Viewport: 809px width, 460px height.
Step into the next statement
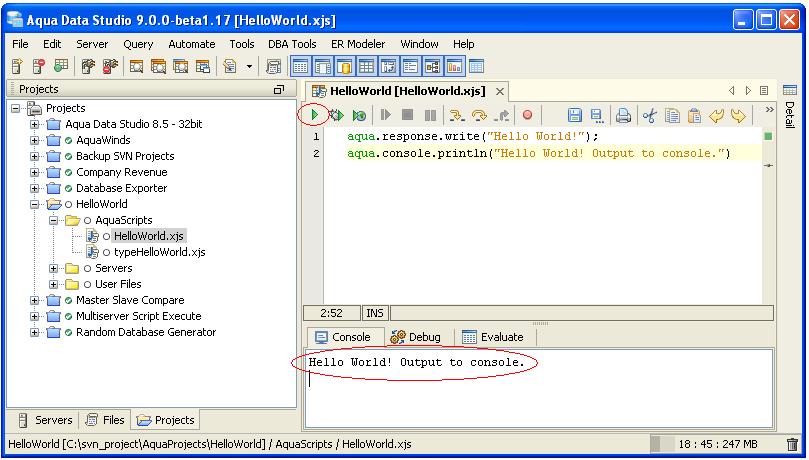pyautogui.click(x=457, y=115)
